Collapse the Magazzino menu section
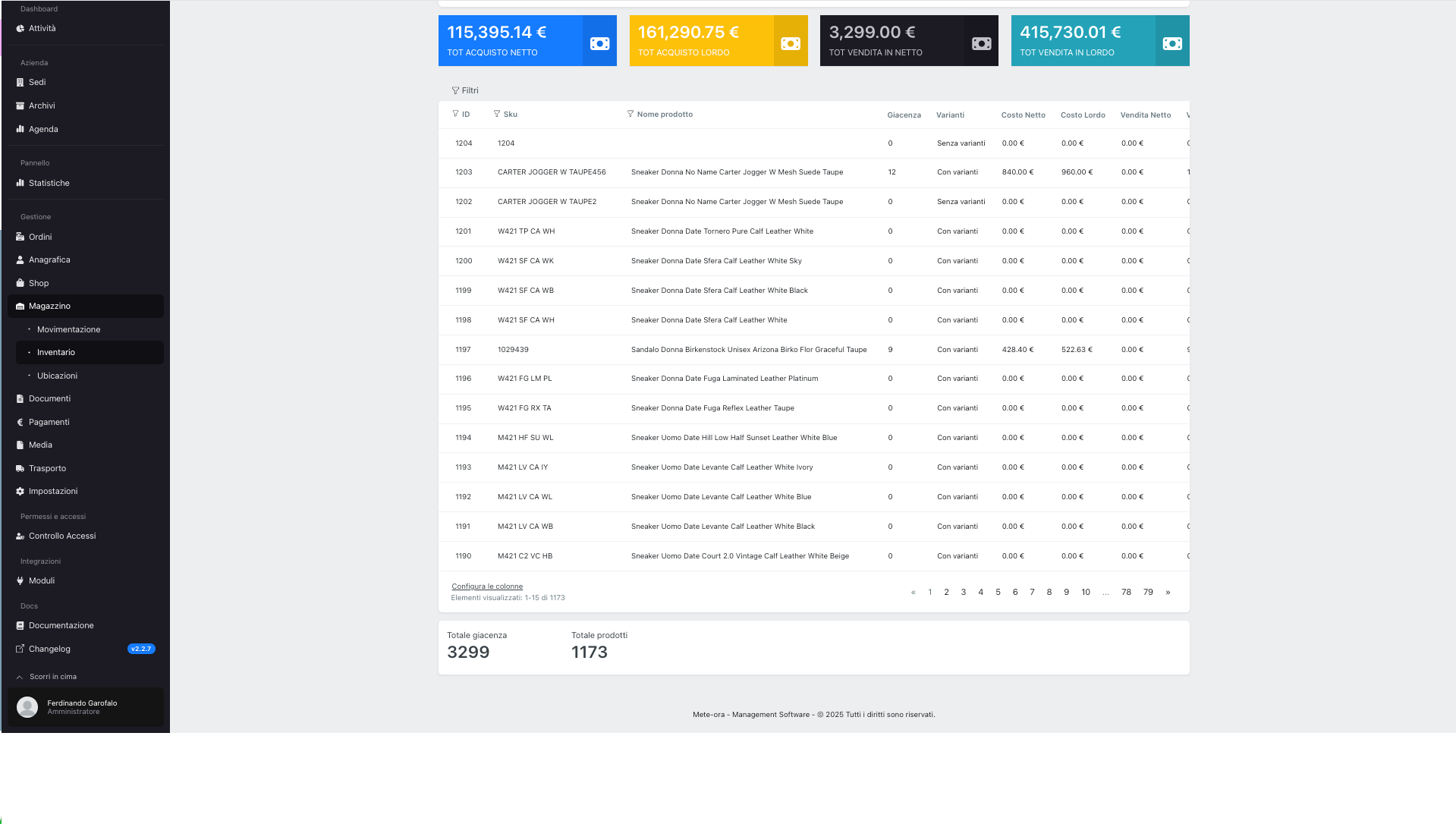This screenshot has height=824, width=1456. click(x=86, y=306)
